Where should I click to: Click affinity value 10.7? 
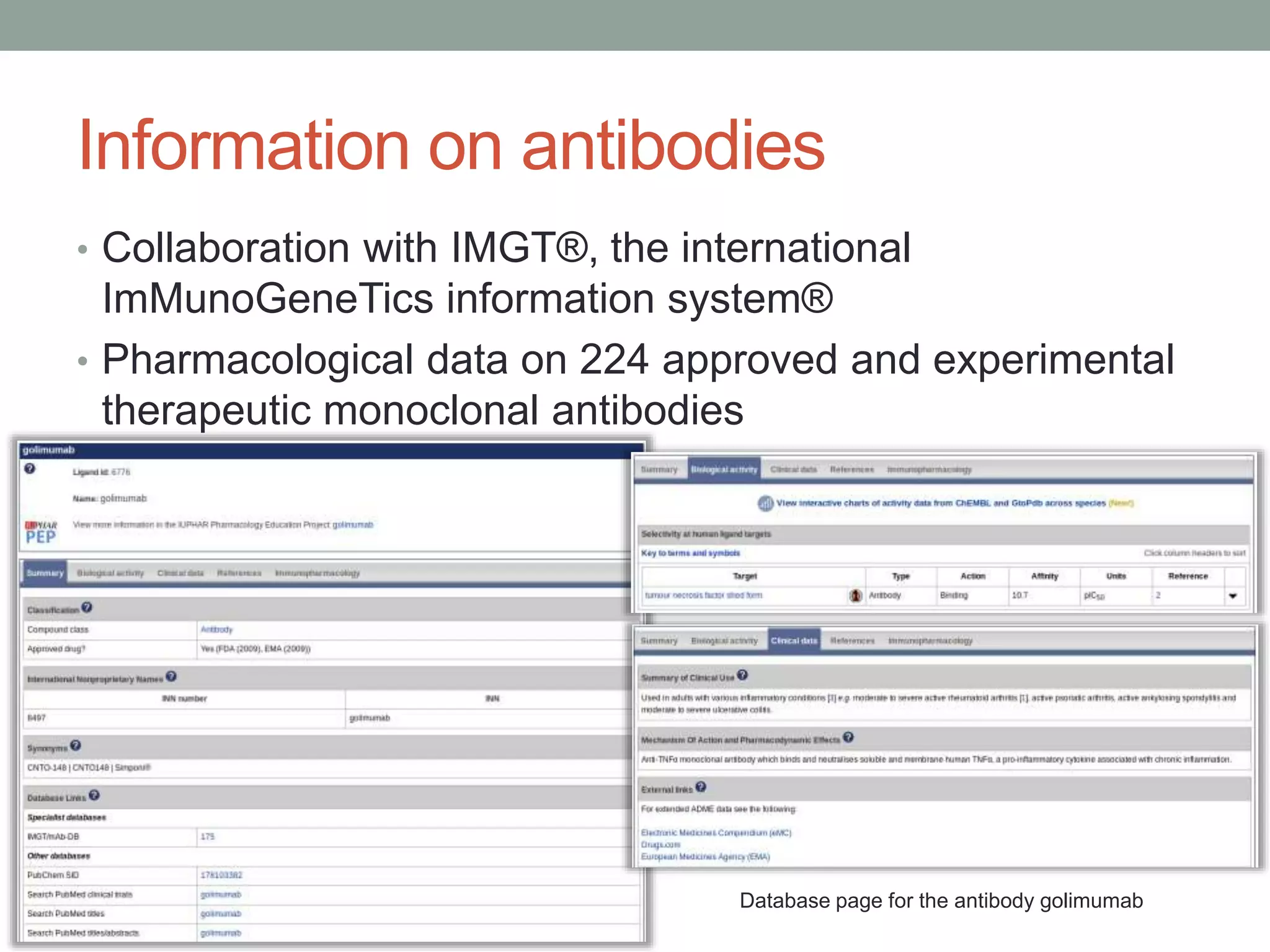(x=1019, y=595)
